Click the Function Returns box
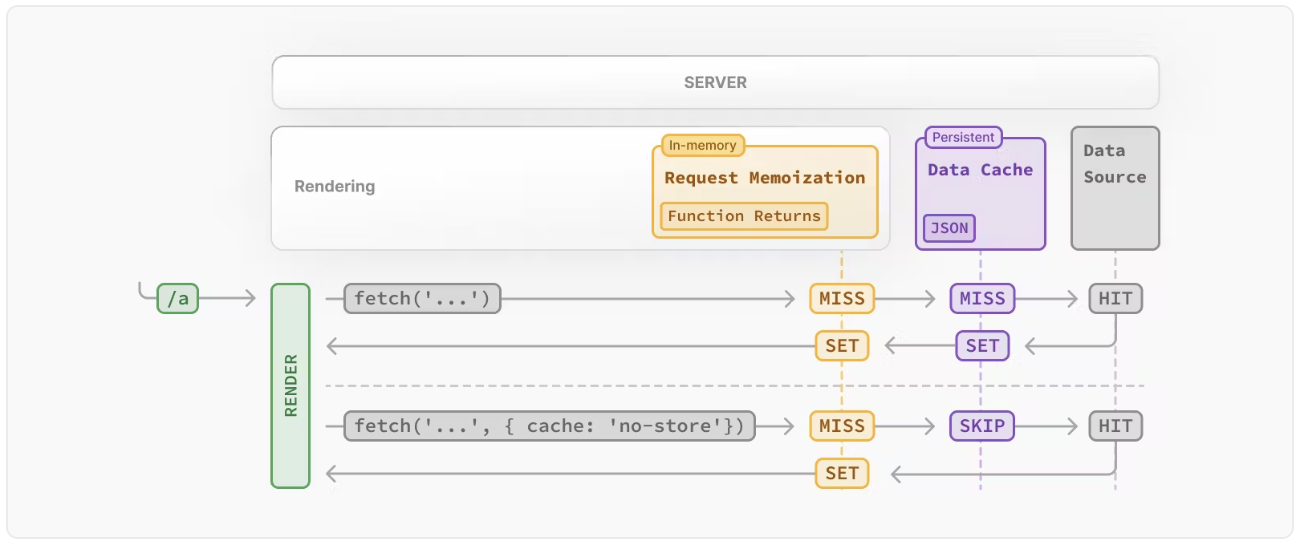 [744, 216]
